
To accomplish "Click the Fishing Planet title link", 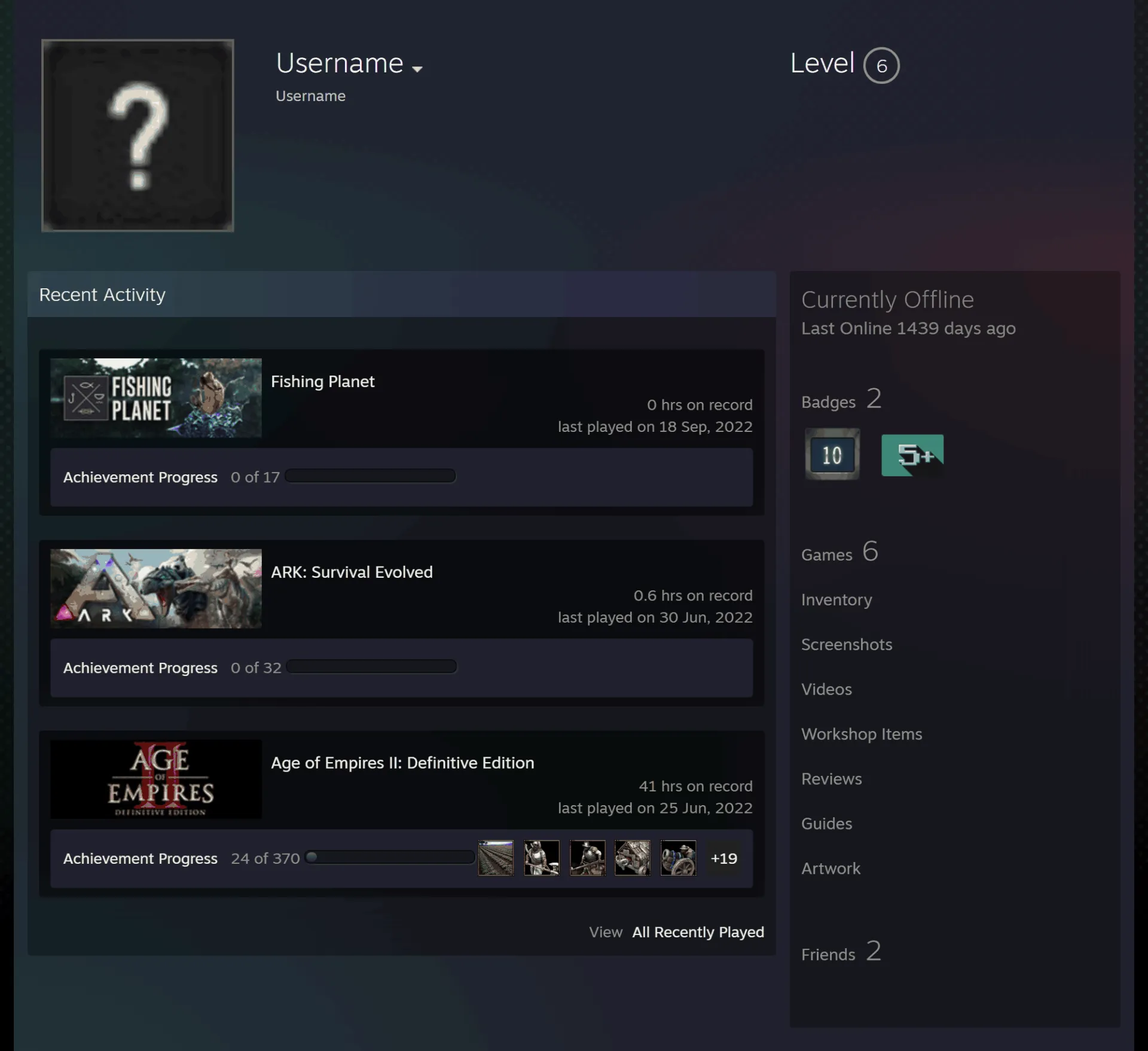I will click(x=323, y=382).
